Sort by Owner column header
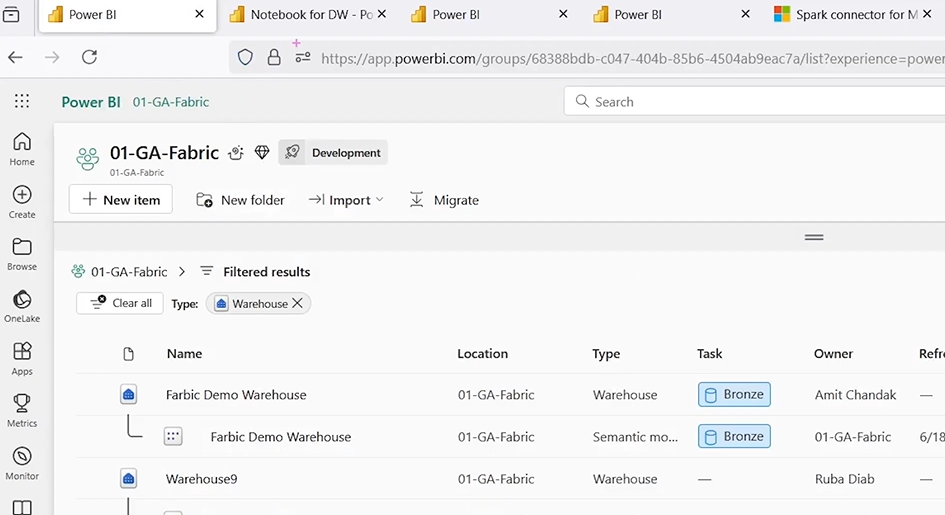 click(833, 354)
